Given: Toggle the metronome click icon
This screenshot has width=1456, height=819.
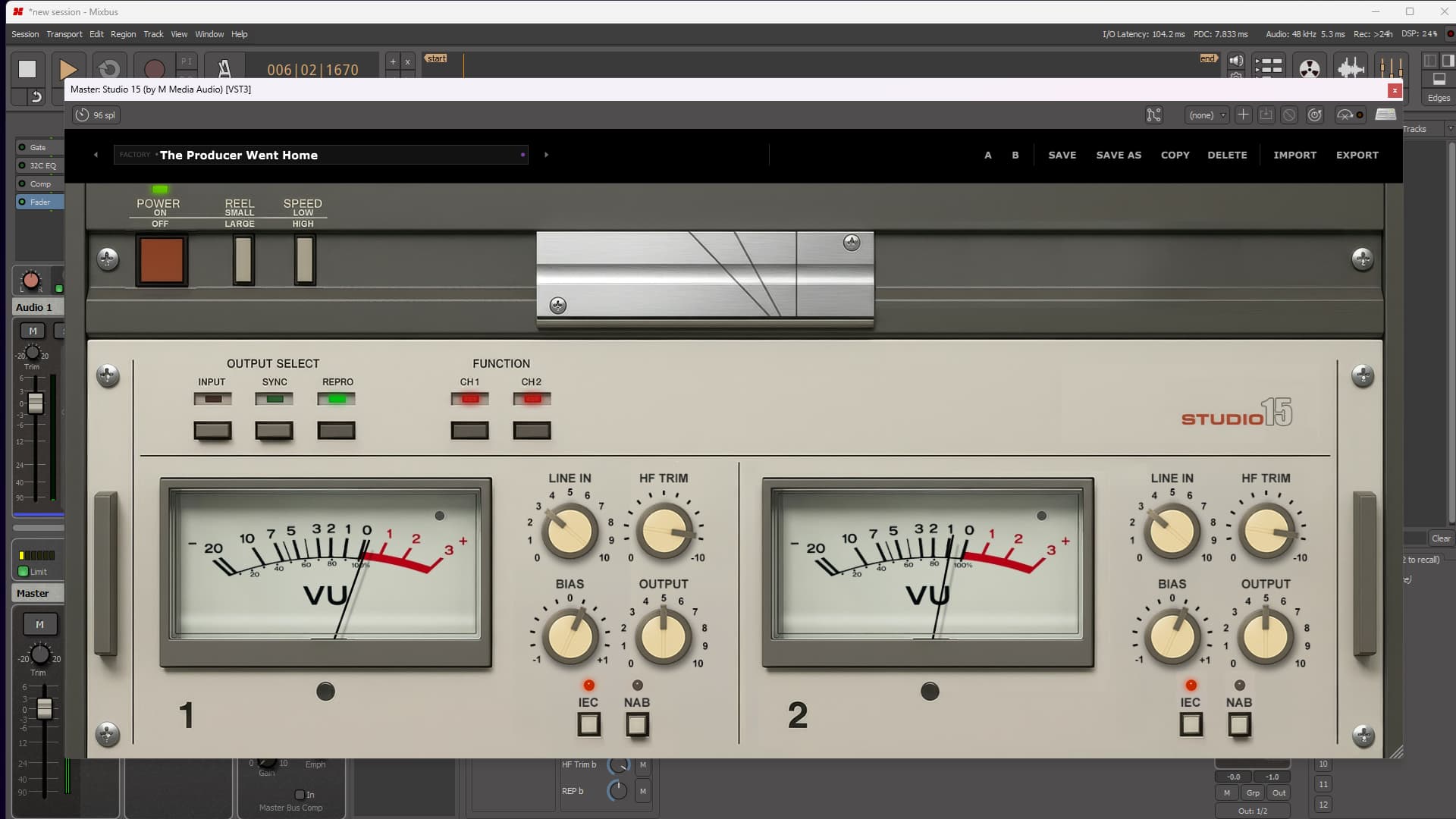Looking at the screenshot, I should point(224,69).
